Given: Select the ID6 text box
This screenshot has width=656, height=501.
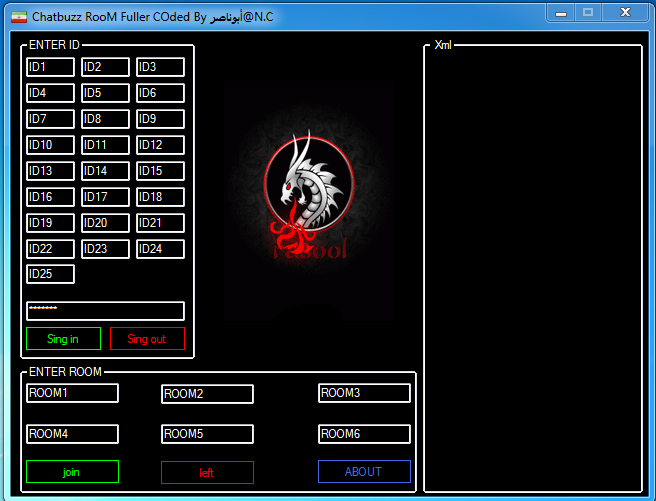Looking at the screenshot, I should click(x=160, y=93).
